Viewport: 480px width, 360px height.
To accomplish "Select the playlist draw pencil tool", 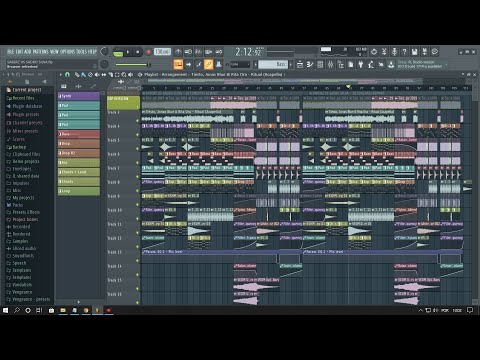I will pos(77,75).
